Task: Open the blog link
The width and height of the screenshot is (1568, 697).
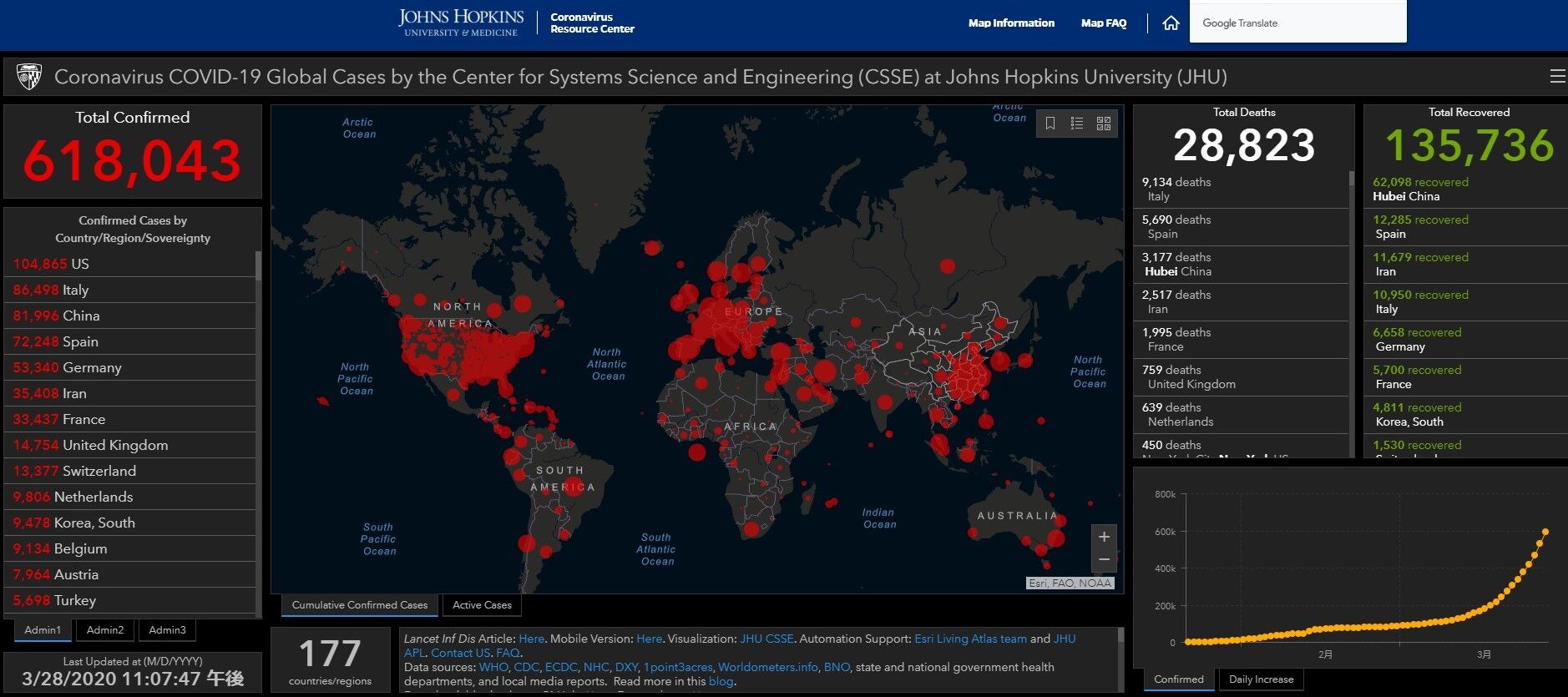Action: pos(721,681)
